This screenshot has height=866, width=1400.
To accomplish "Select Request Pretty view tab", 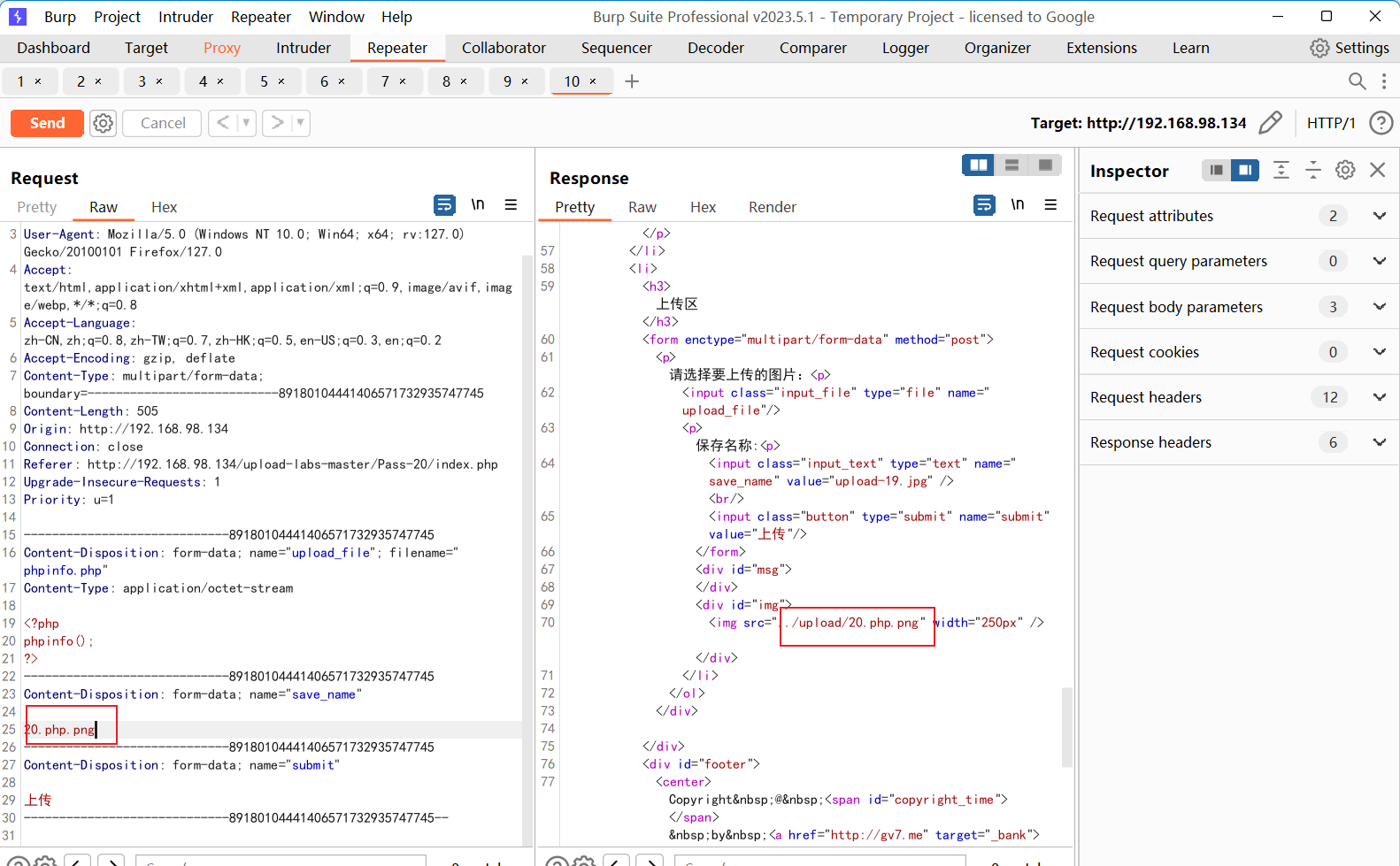I will (x=37, y=207).
